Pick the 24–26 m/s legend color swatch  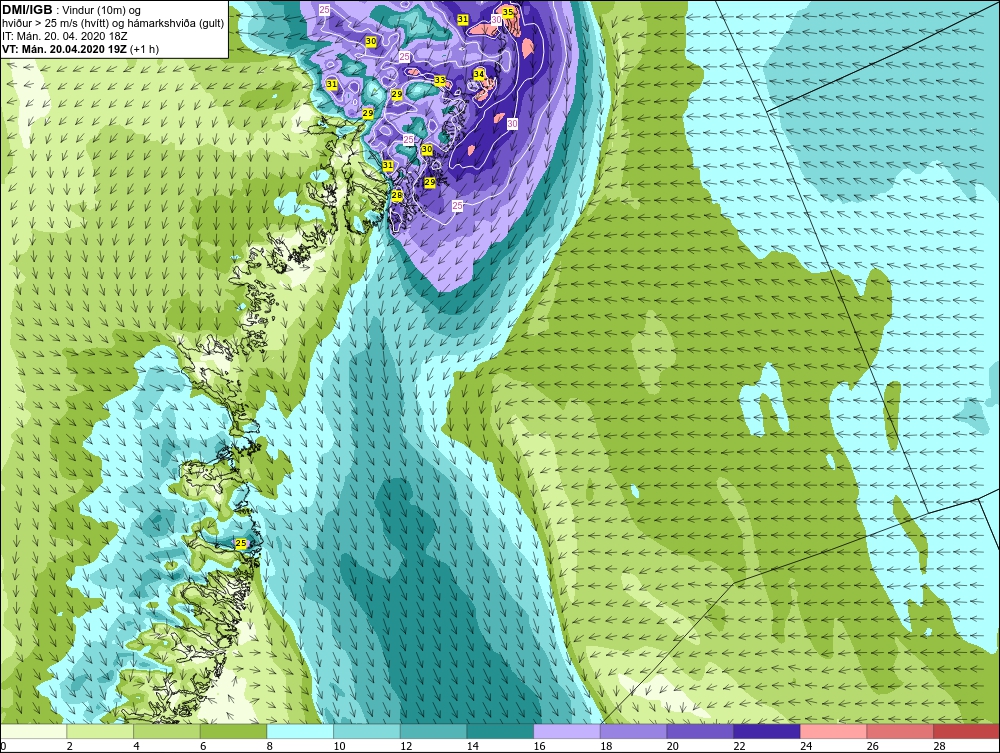tap(833, 731)
